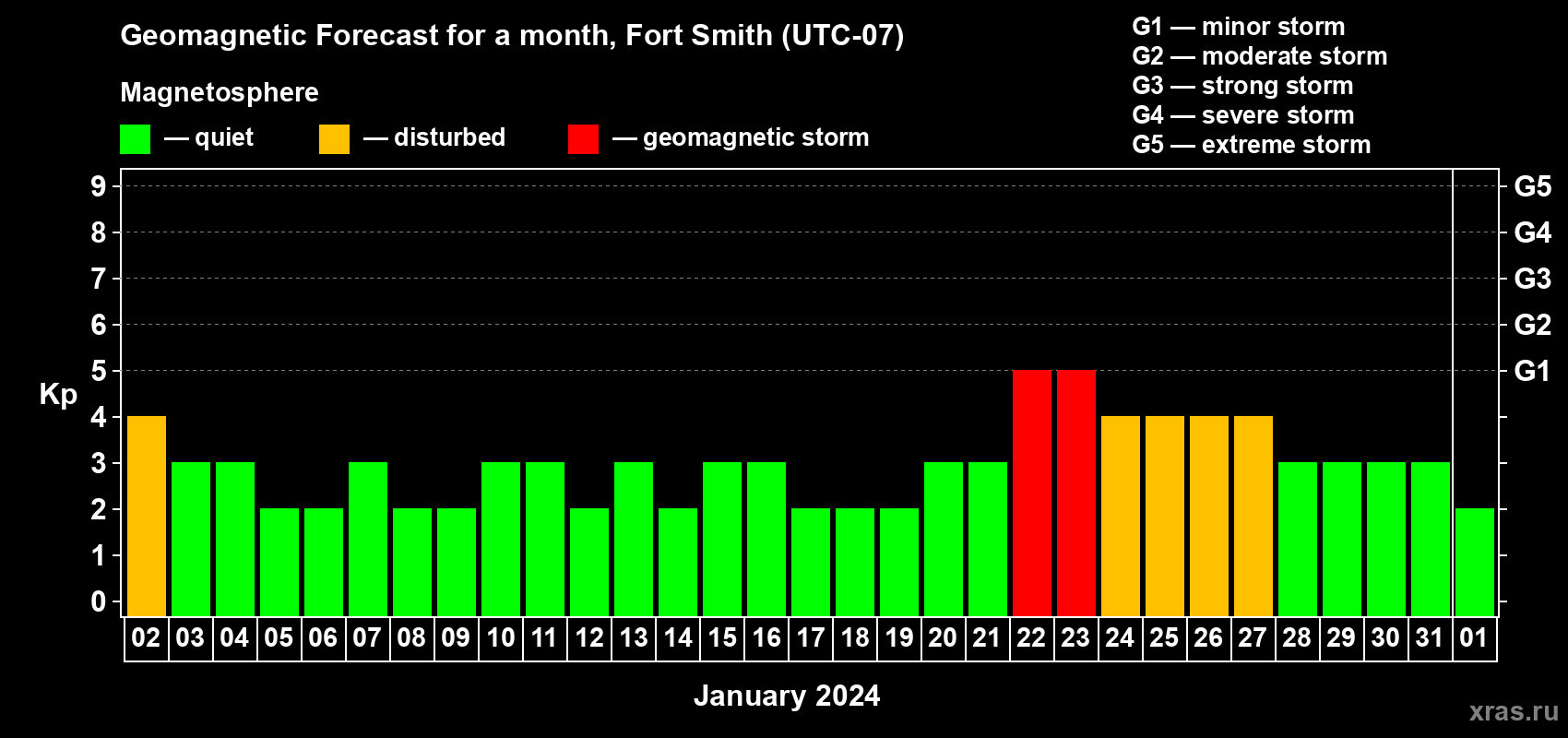Click the 'Kp' axis label
This screenshot has height=738, width=1568.
(58, 395)
